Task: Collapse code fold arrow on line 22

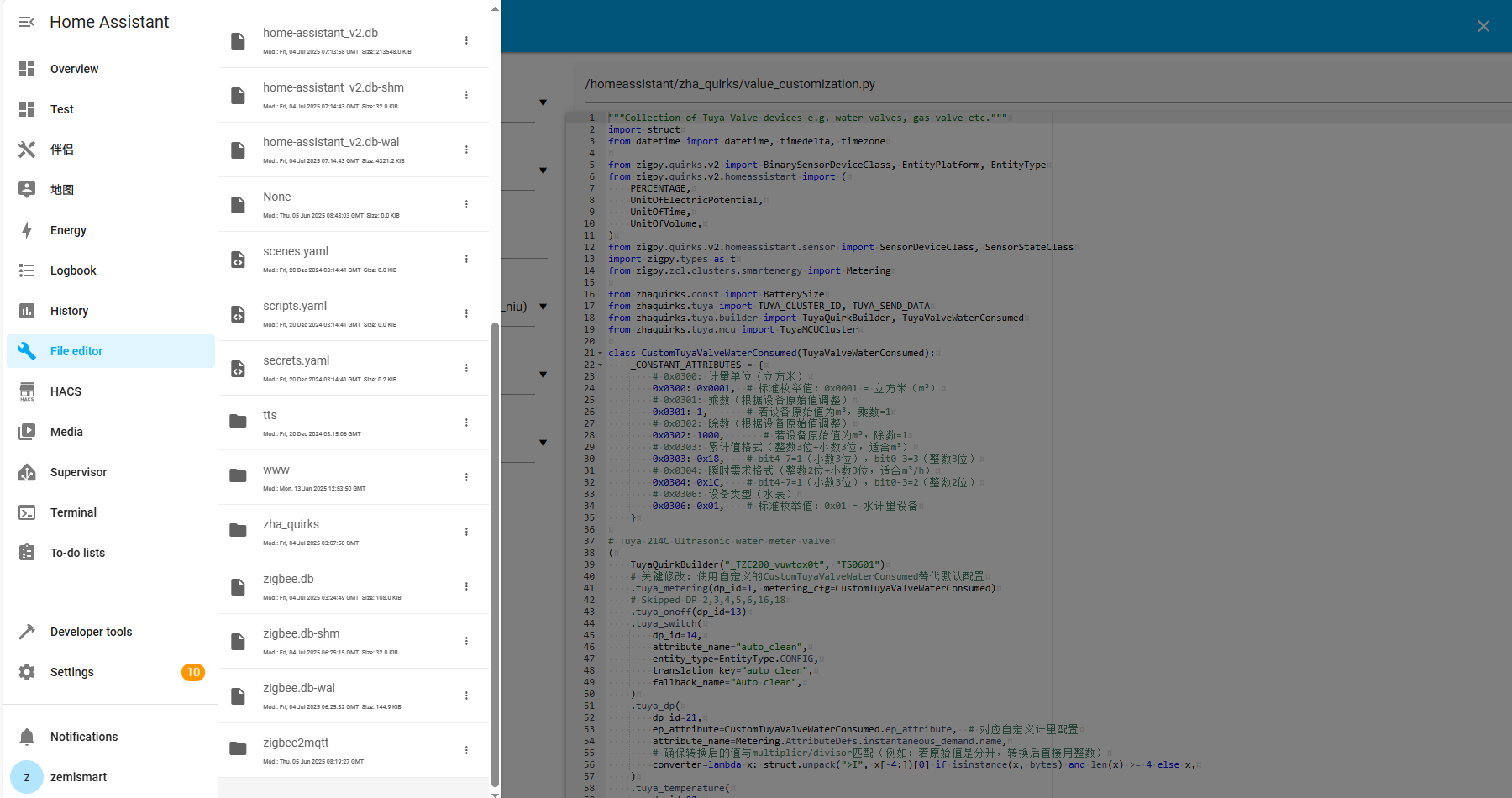Action: click(x=600, y=365)
